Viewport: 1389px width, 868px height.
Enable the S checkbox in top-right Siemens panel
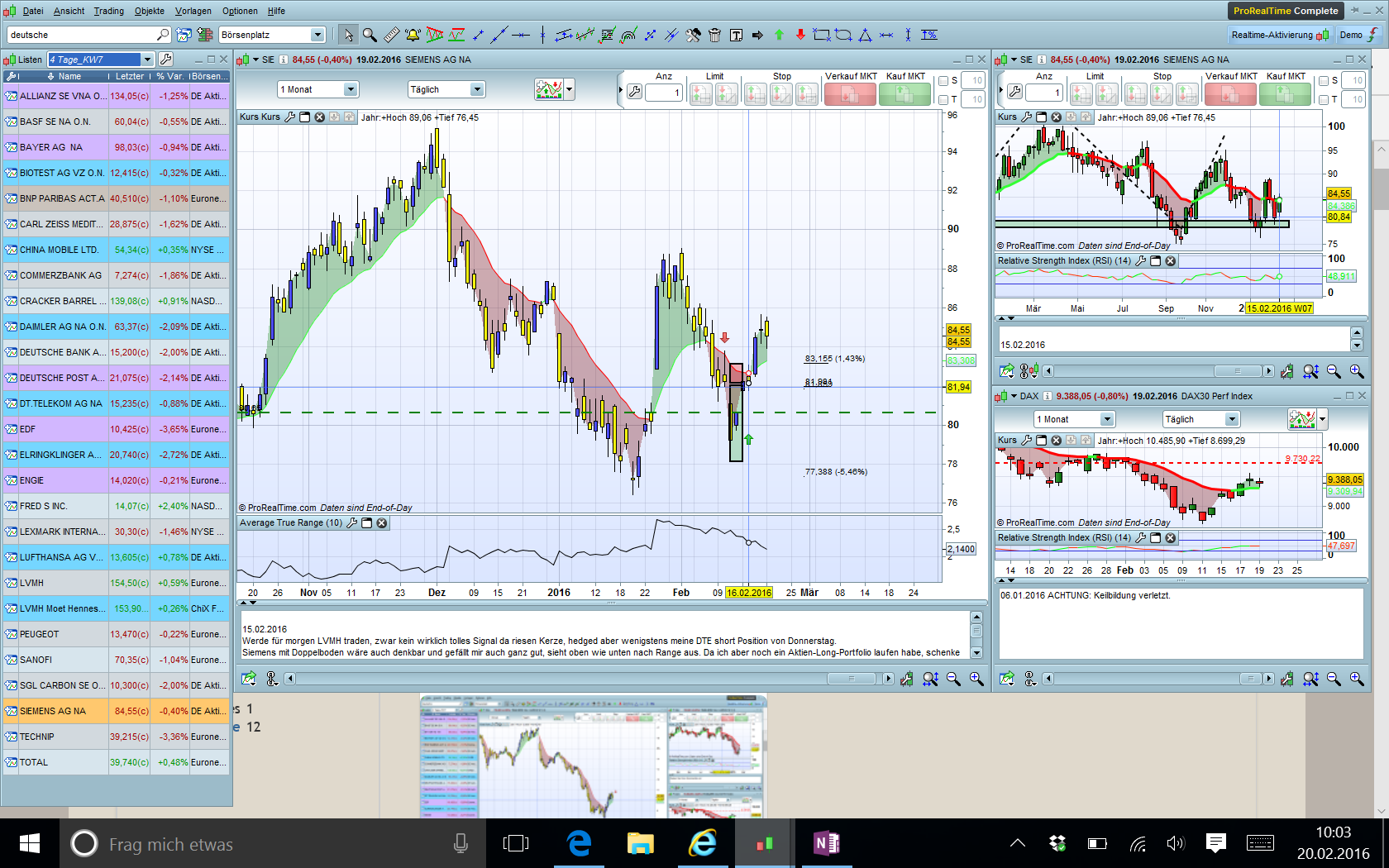coord(1324,81)
